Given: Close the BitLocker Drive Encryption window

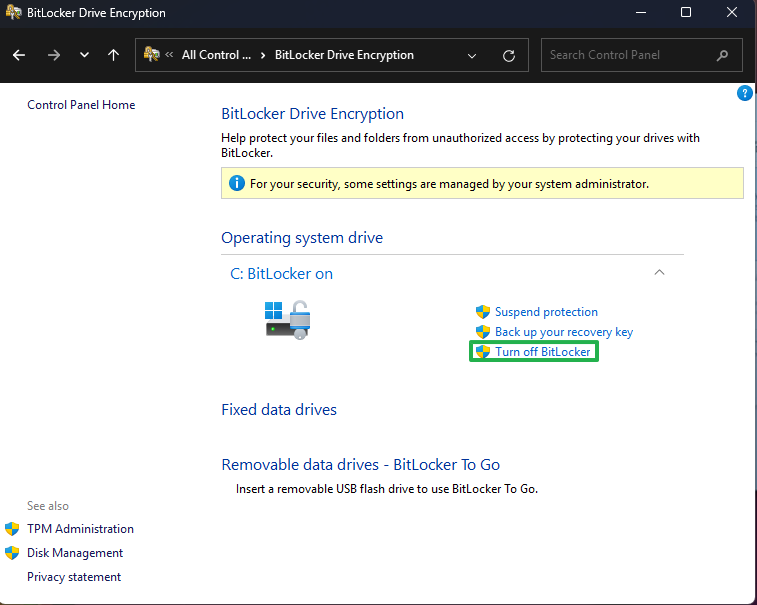Looking at the screenshot, I should 732,13.
